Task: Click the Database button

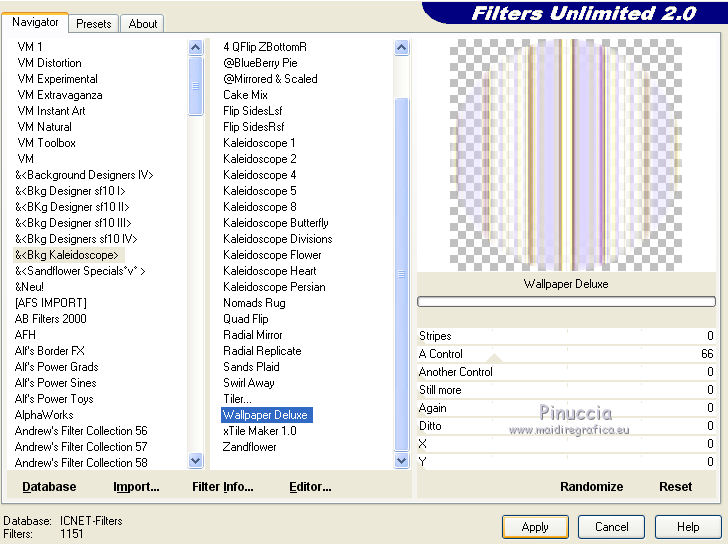Action: pos(49,486)
